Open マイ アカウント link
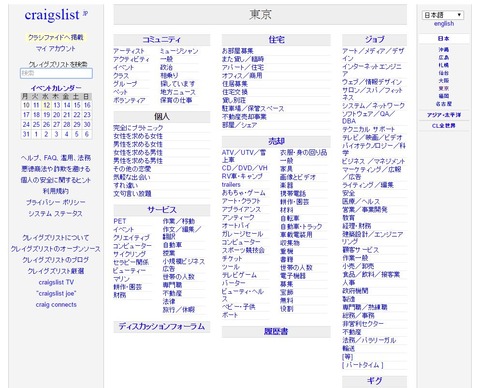 coord(56,49)
